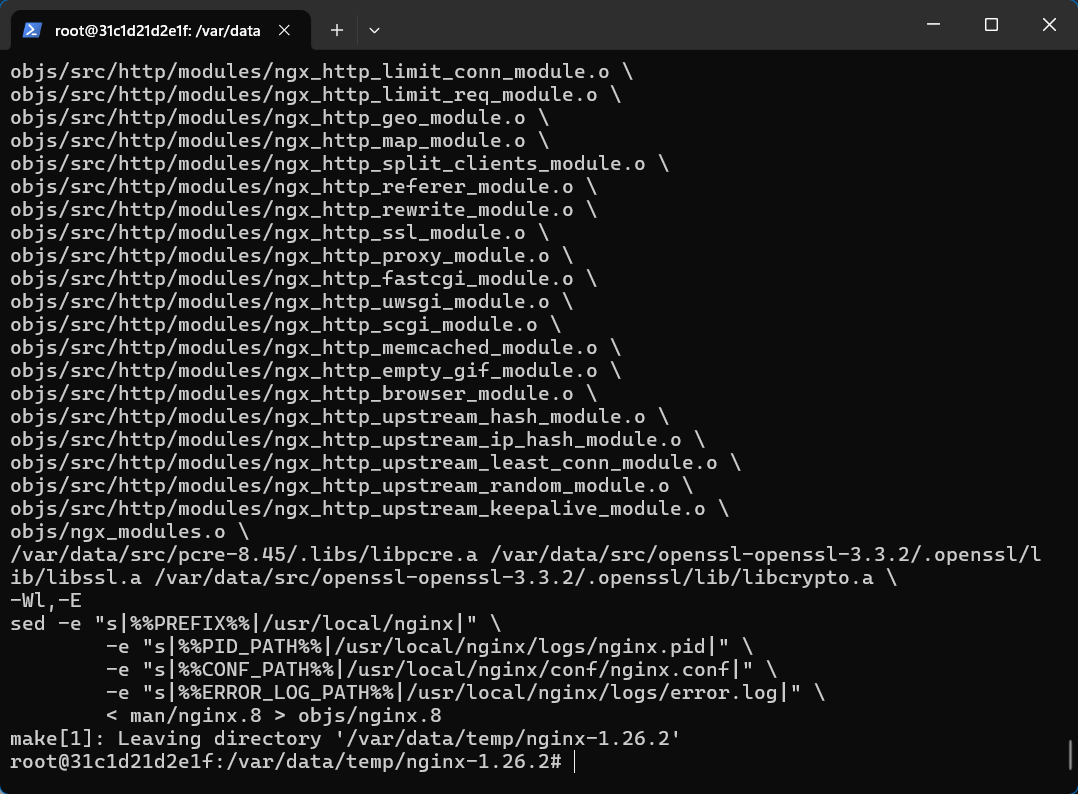Click the ngx_http_upstream_ip_hash_module.o line
Viewport: 1078px width, 794px height.
pos(358,440)
